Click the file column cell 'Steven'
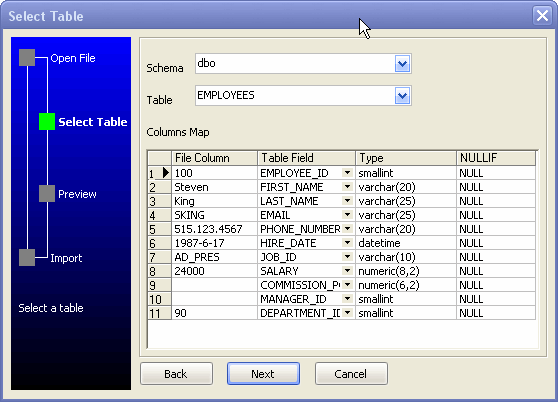 (215, 187)
